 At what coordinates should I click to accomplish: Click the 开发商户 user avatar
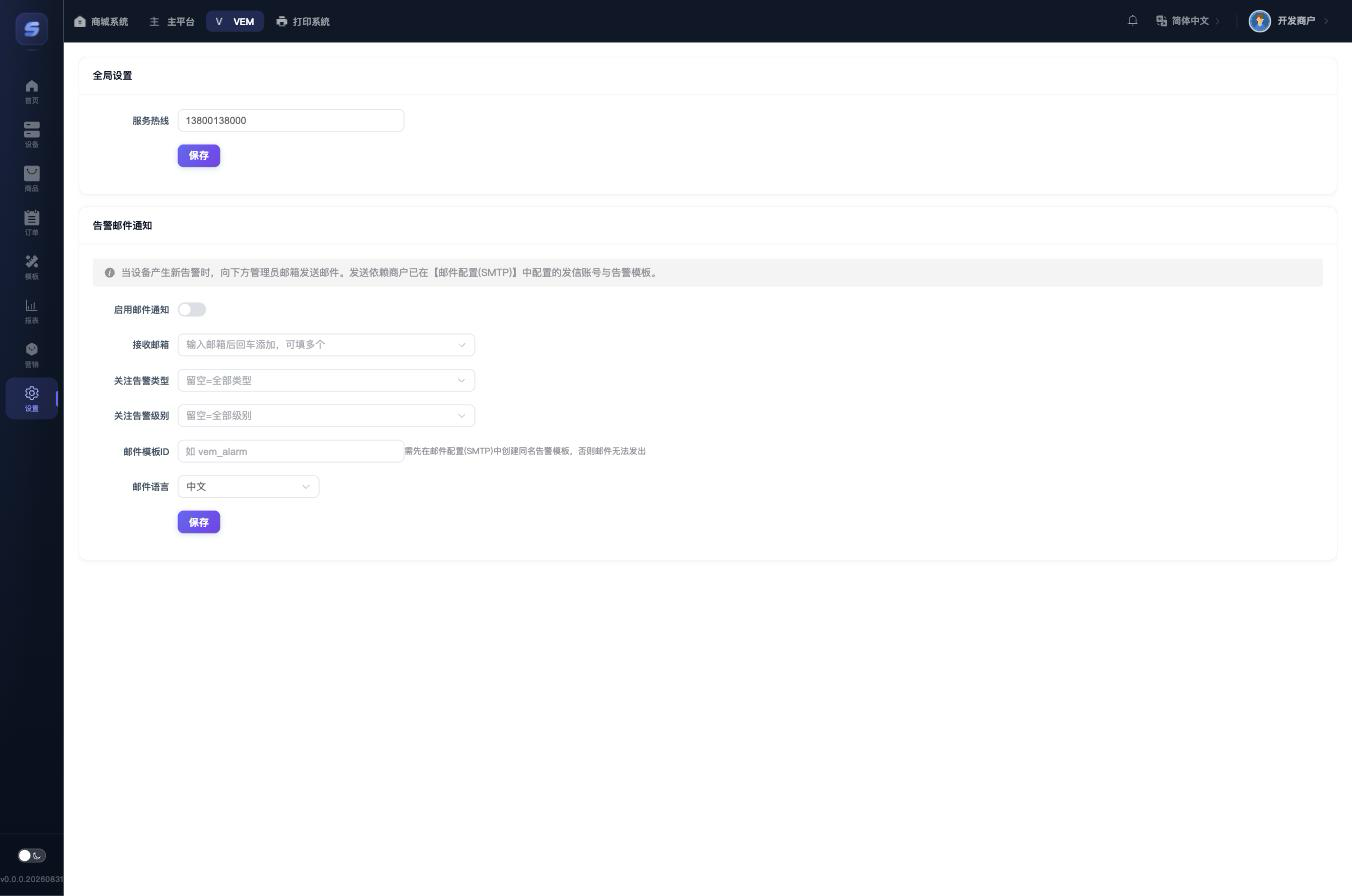[1259, 21]
